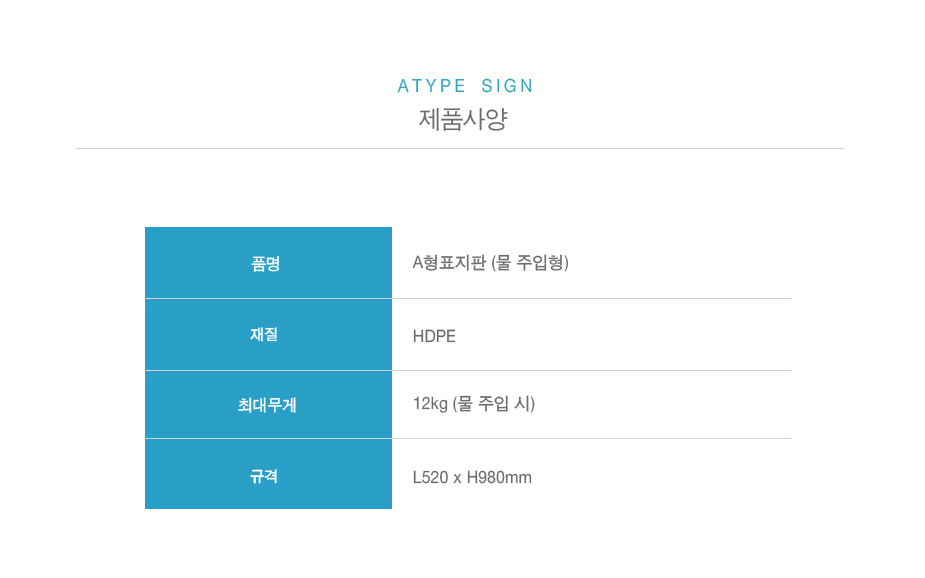The height and width of the screenshot is (578, 925).
Task: Select the 규격 label cell
Action: click(x=268, y=476)
